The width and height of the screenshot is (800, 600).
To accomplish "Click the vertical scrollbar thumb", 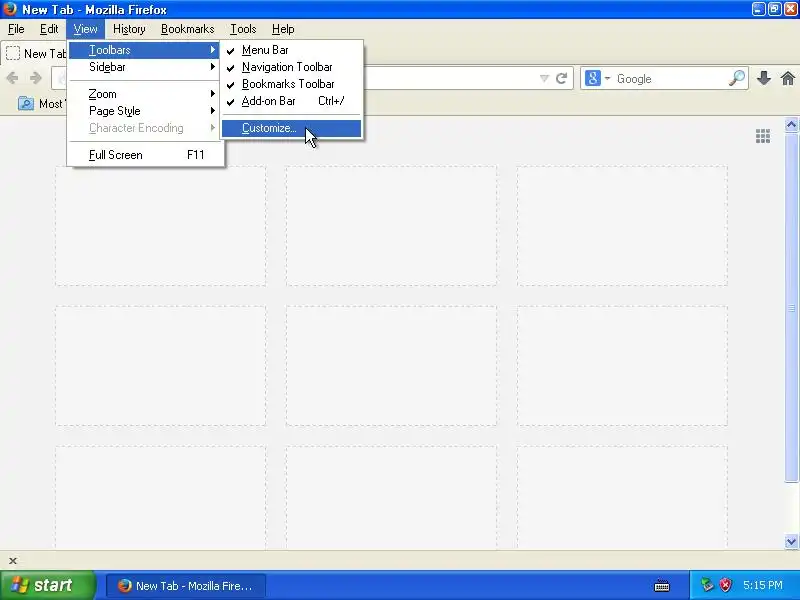I will coord(791,307).
